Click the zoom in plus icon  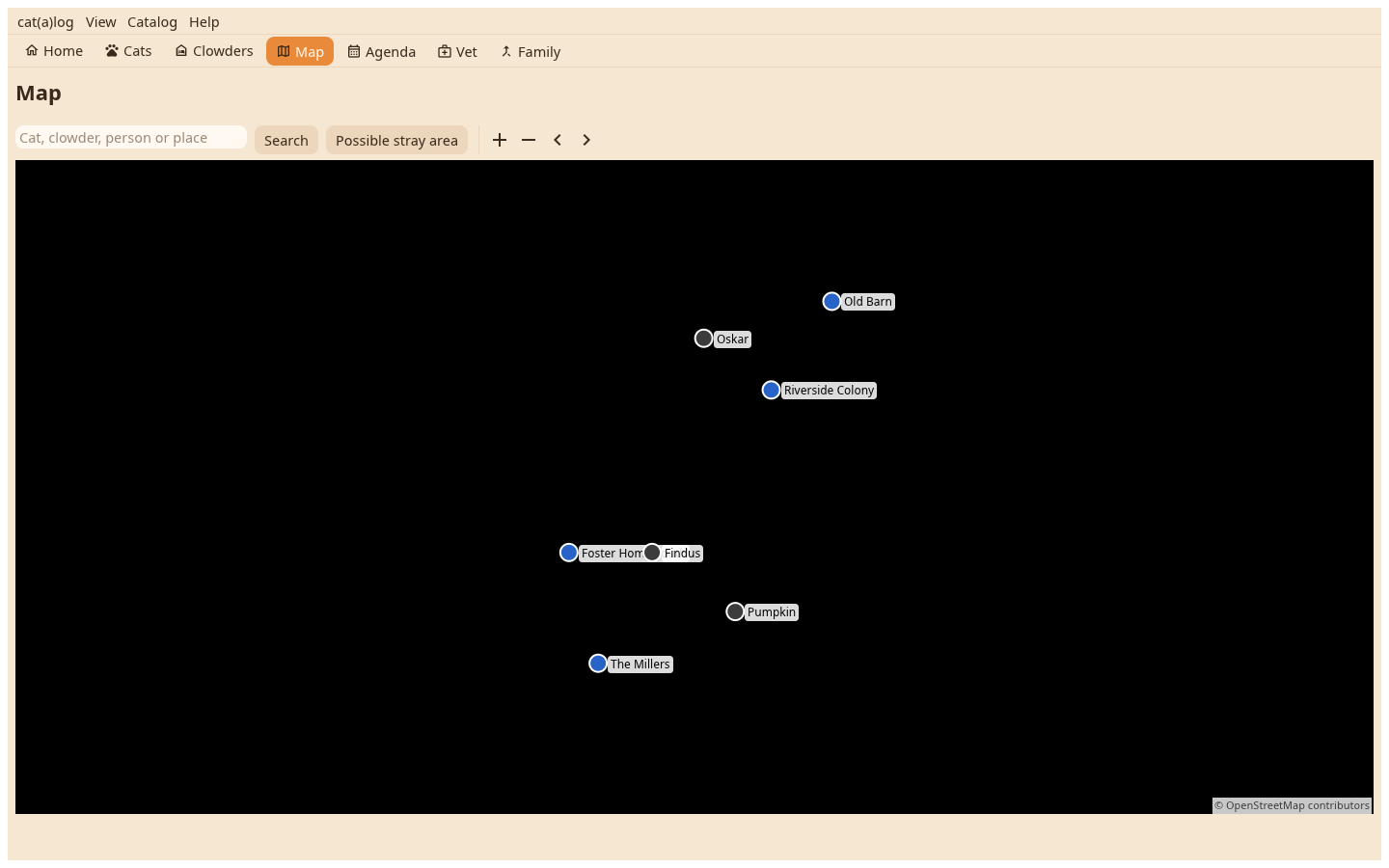click(500, 140)
